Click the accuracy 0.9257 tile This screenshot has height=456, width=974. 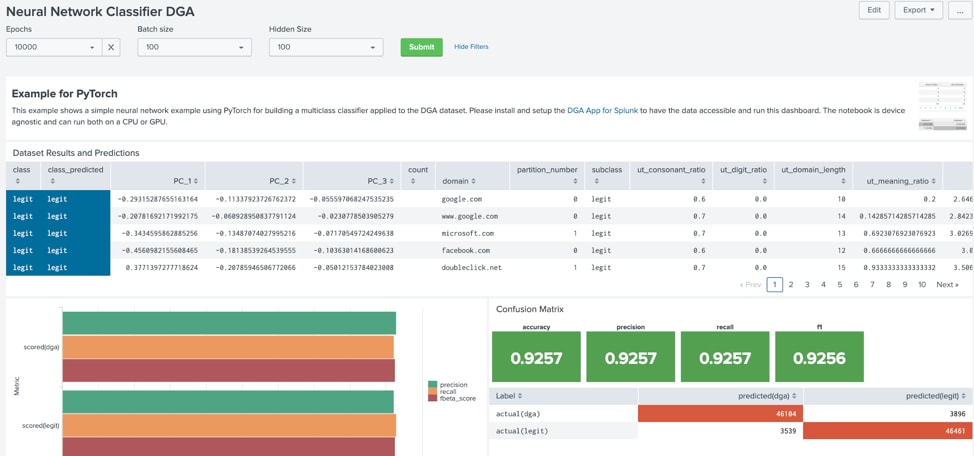point(536,357)
